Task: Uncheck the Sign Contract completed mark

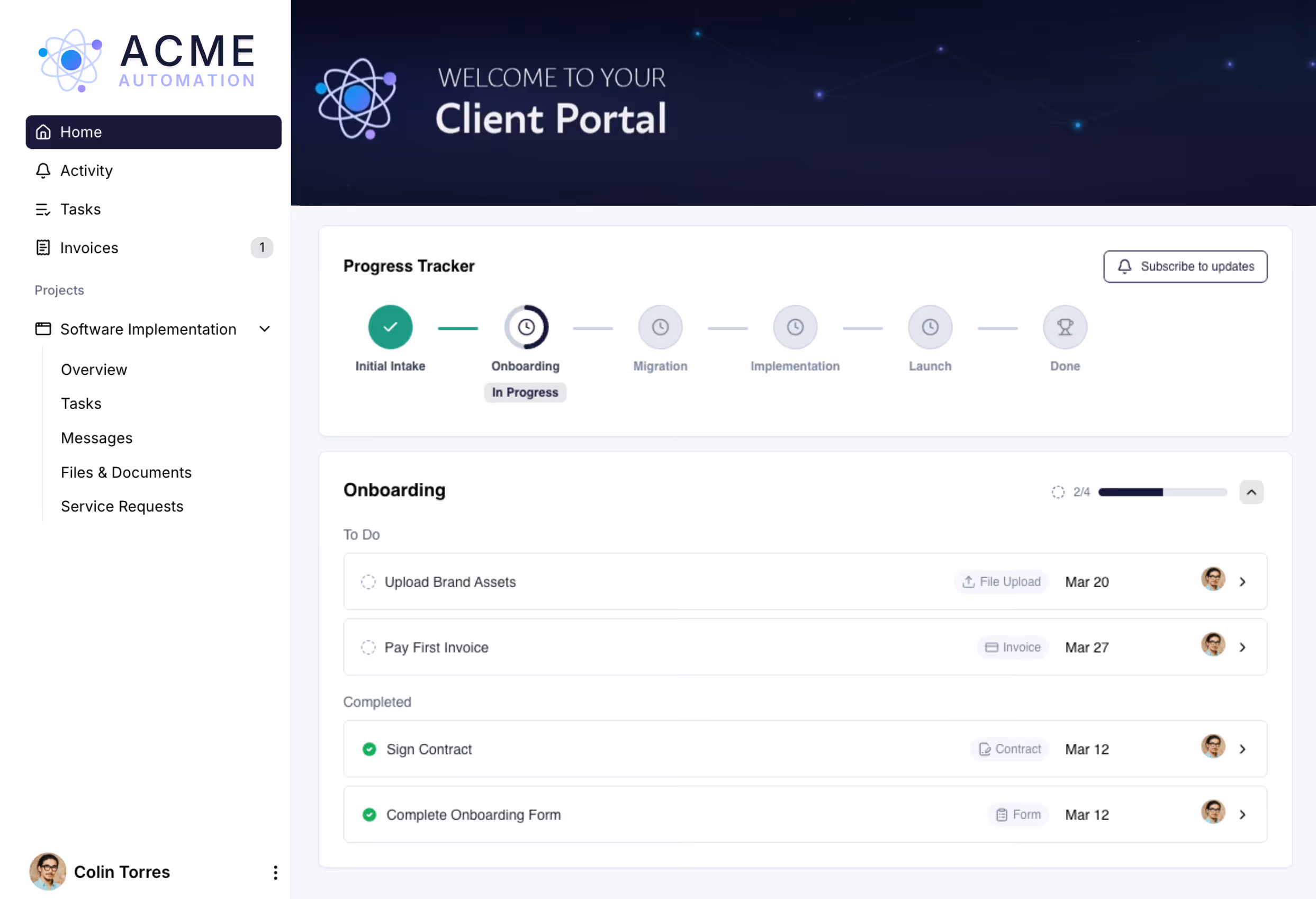Action: 369,749
